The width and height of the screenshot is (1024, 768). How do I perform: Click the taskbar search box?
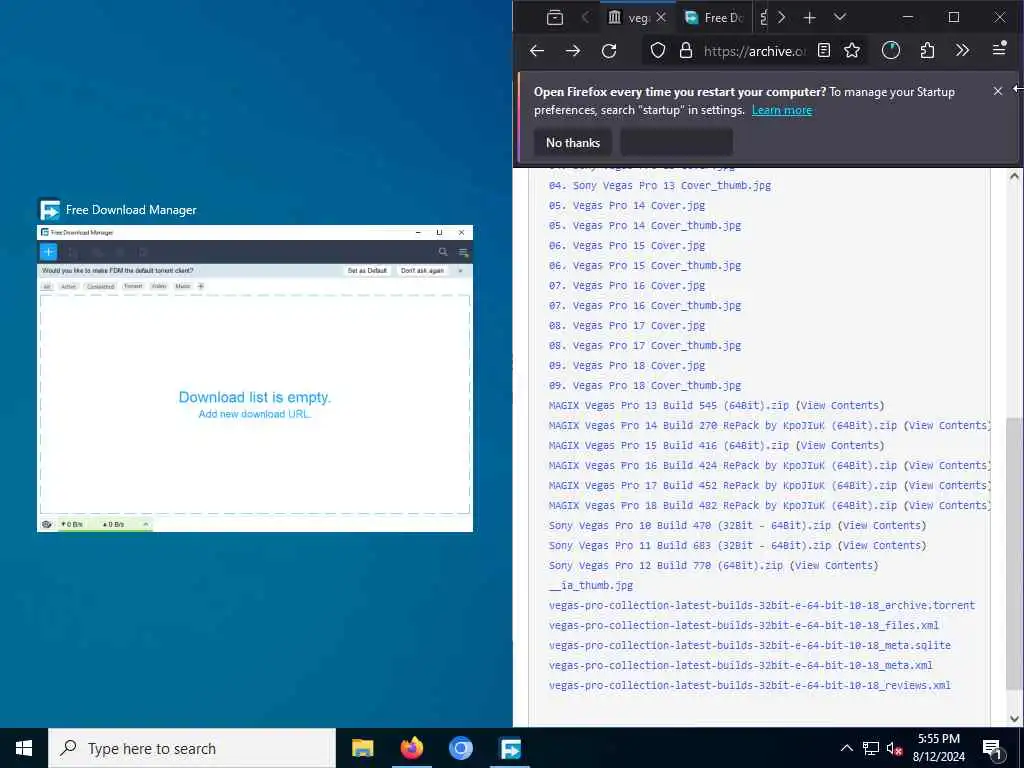(x=192, y=748)
